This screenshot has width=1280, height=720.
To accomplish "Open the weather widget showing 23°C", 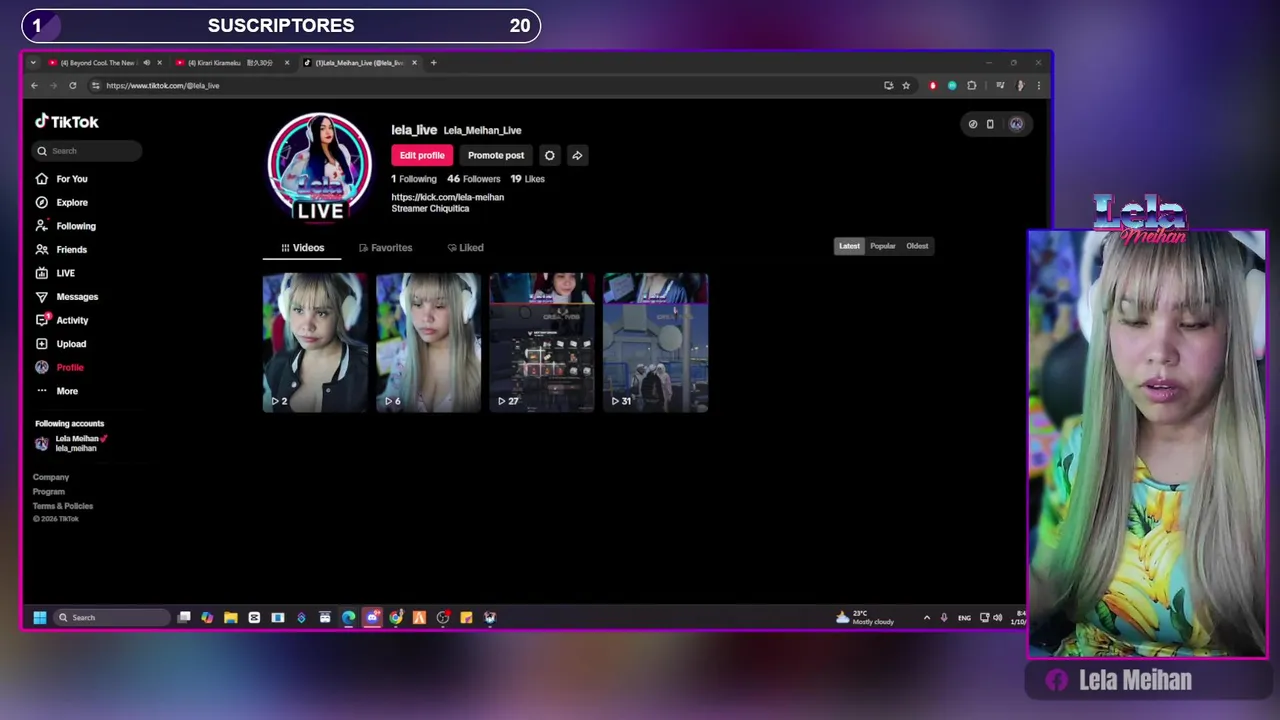I will [x=866, y=618].
